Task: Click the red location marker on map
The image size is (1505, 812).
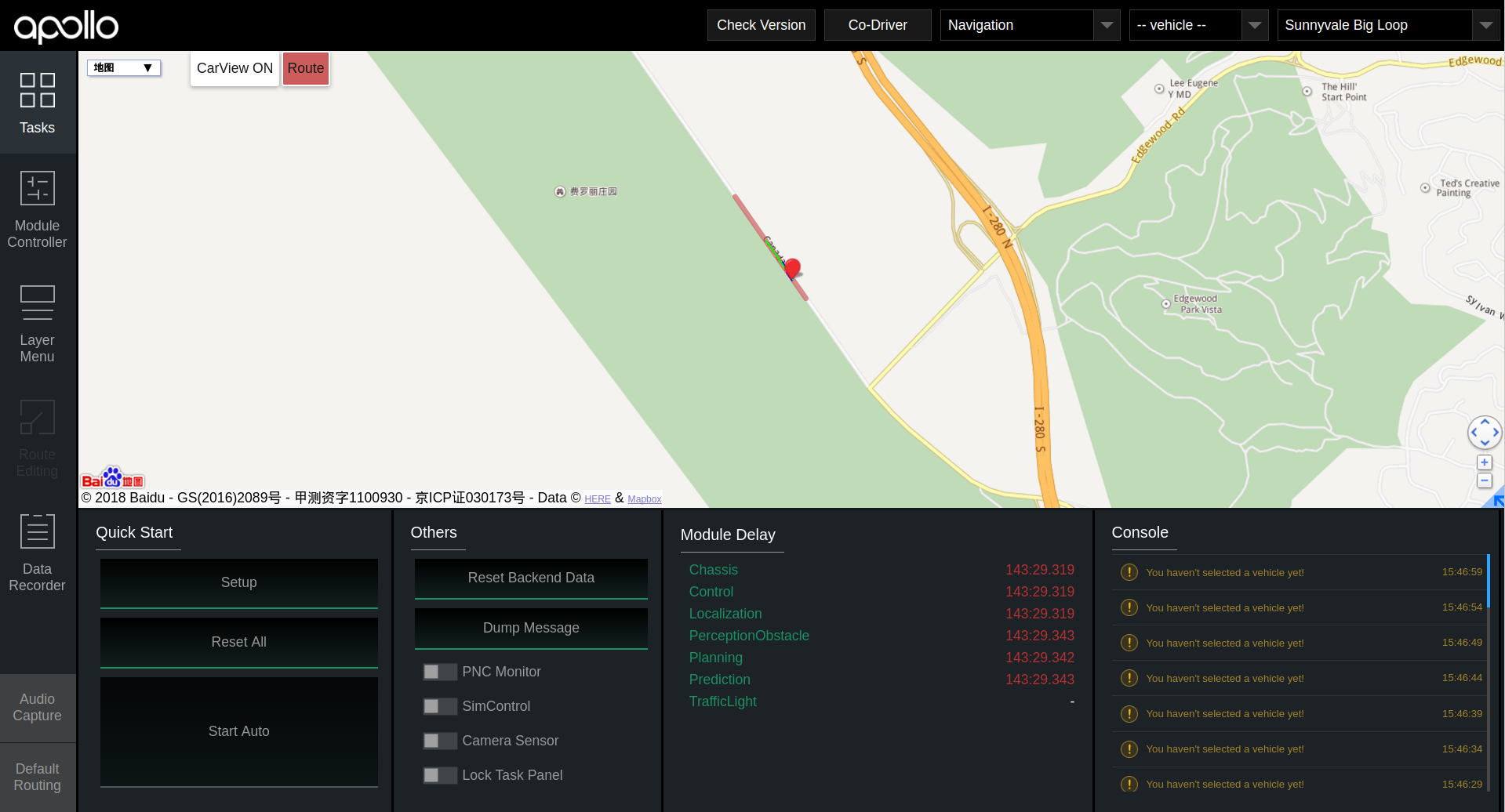Action: coord(792,269)
